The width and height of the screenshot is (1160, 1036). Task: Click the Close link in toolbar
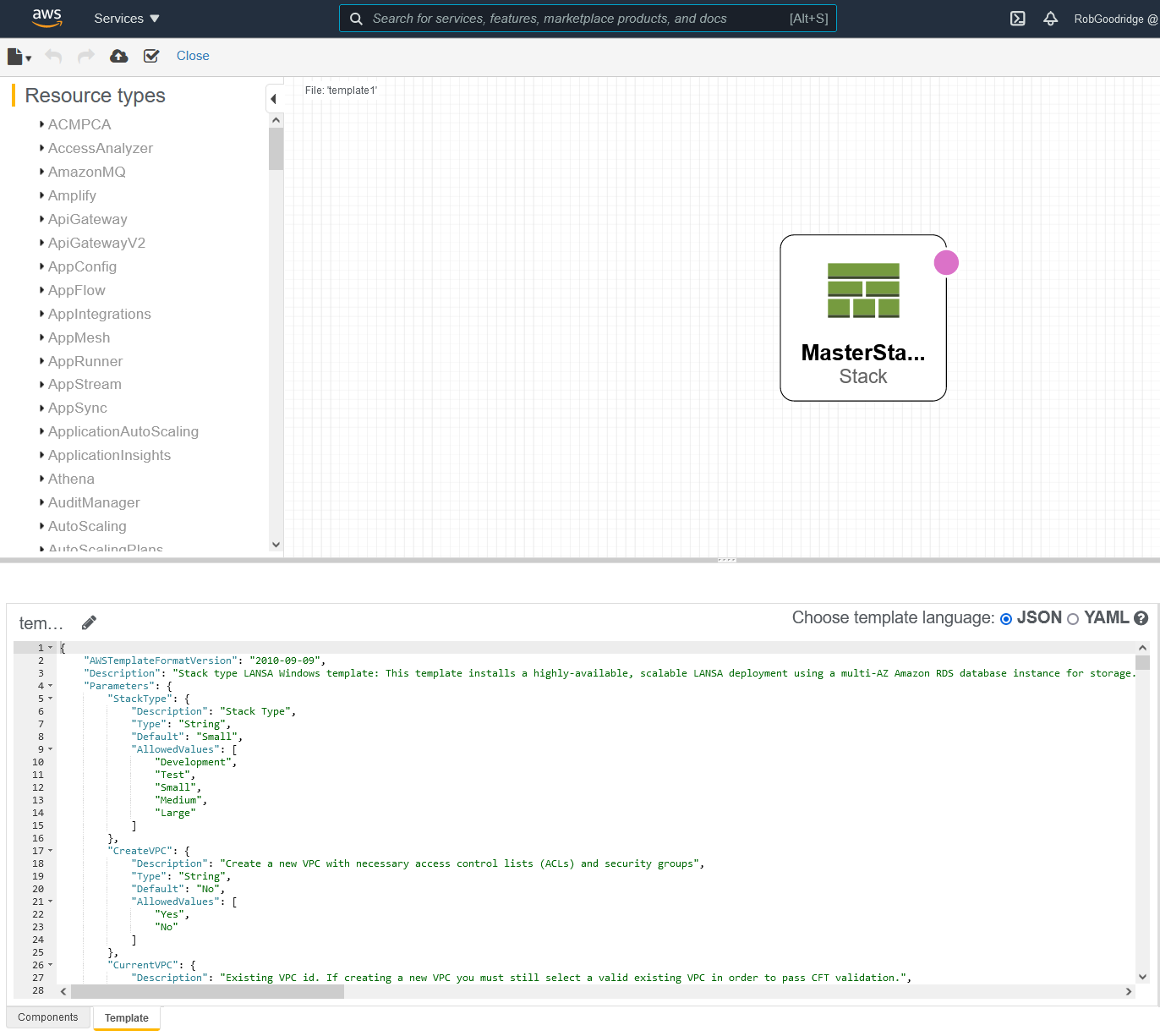(193, 56)
